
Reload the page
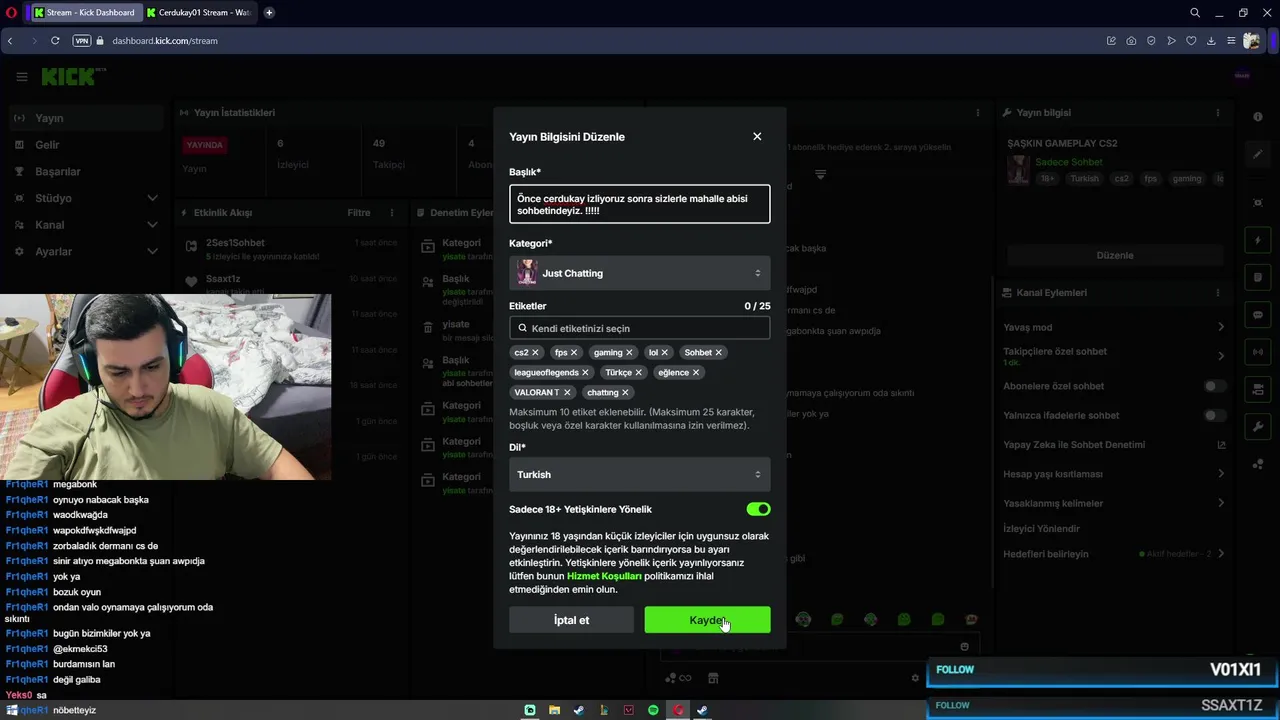tap(55, 41)
